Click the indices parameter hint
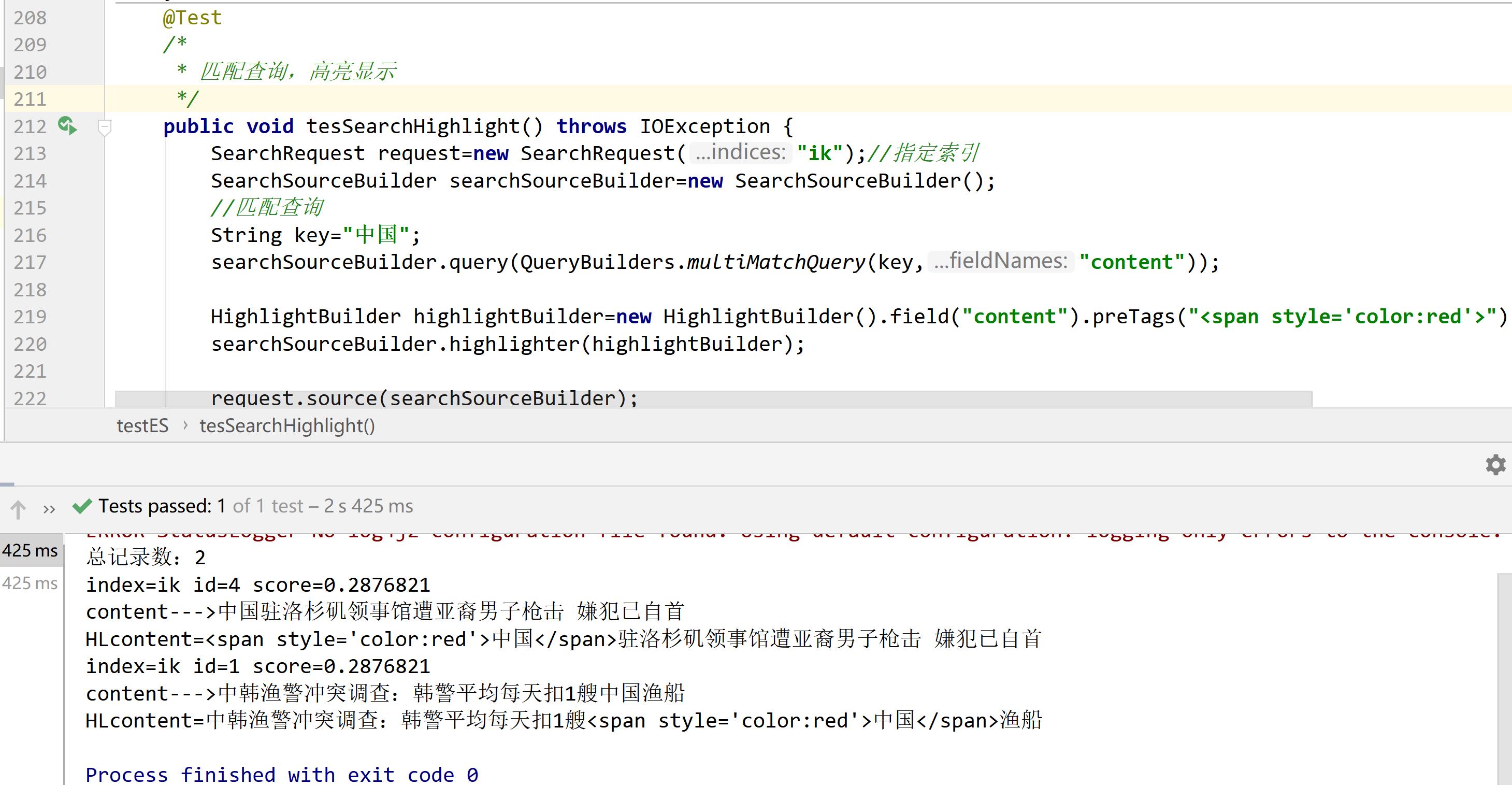1512x785 pixels. [741, 153]
